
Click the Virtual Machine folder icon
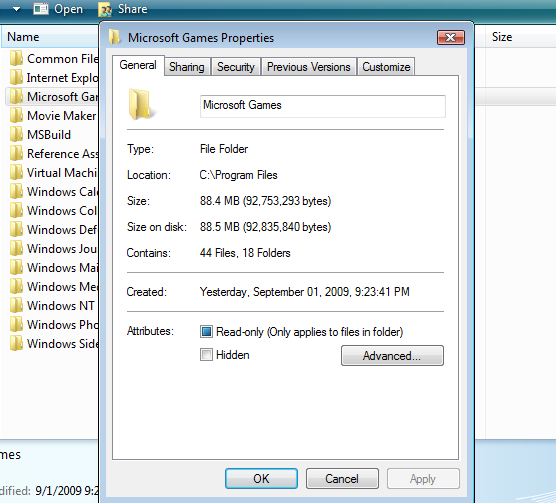[16, 173]
